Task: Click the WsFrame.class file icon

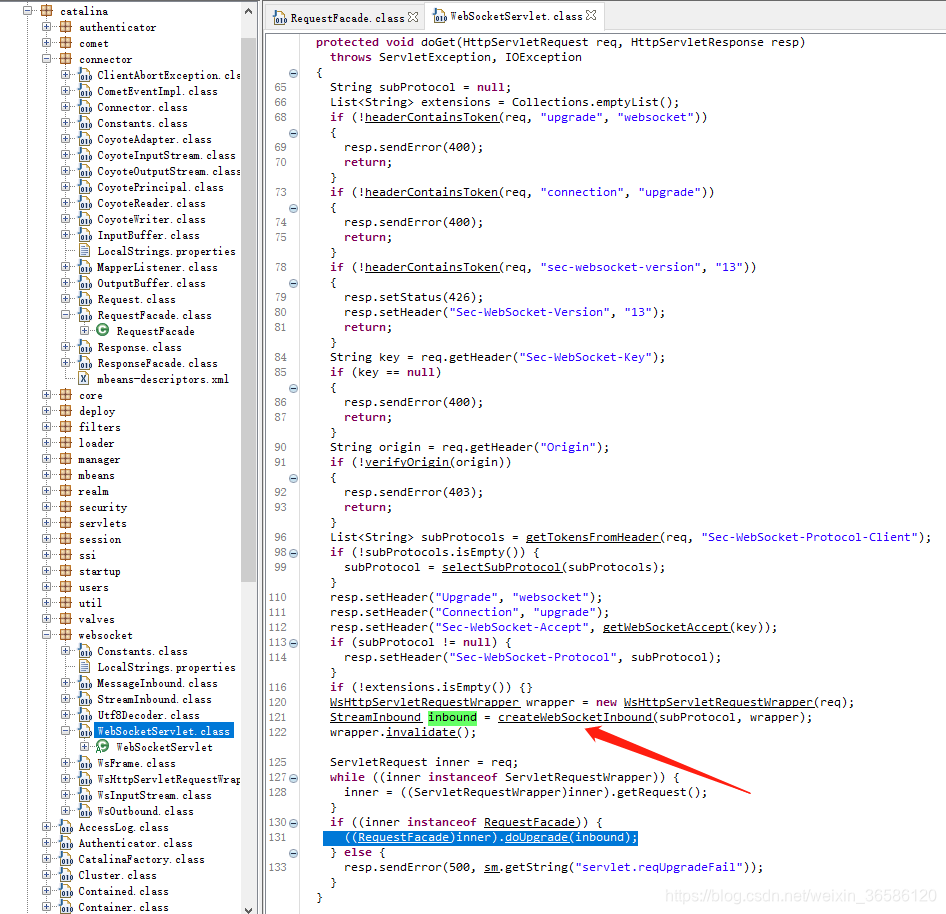Action: [85, 763]
